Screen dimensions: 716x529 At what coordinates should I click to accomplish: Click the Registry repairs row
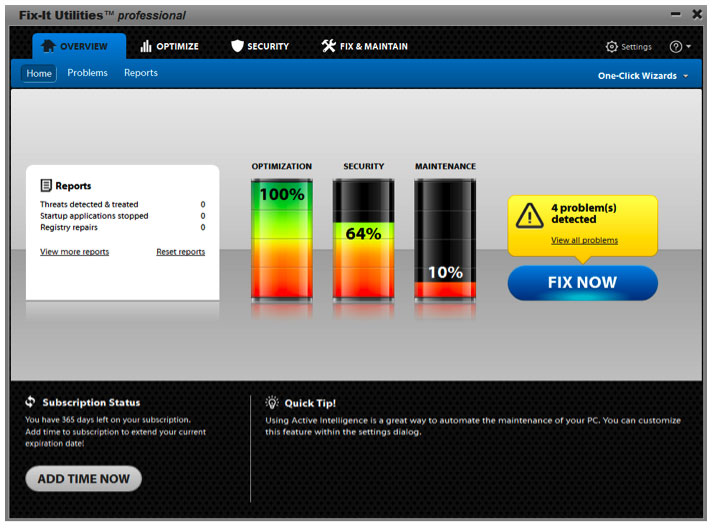tap(122, 227)
